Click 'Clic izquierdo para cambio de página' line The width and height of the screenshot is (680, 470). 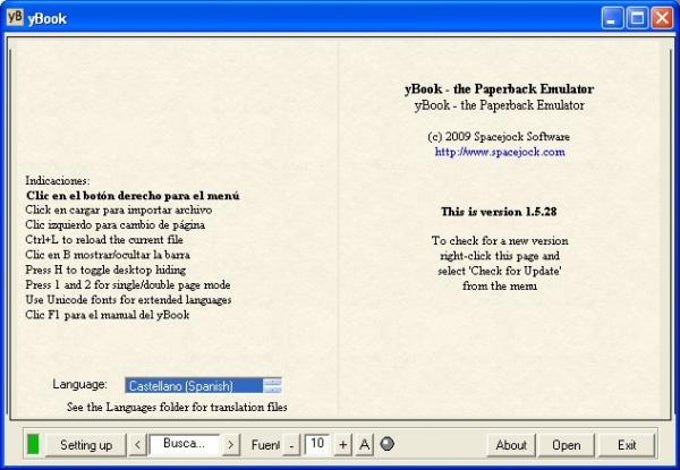[115, 225]
